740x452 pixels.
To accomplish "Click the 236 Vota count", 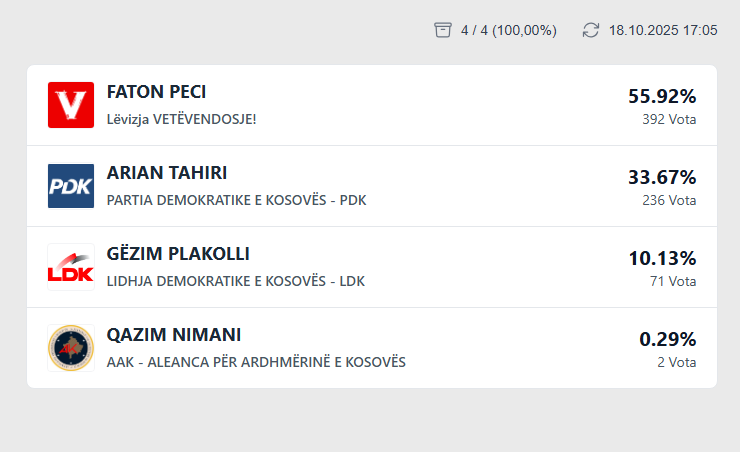I will pyautogui.click(x=669, y=200).
